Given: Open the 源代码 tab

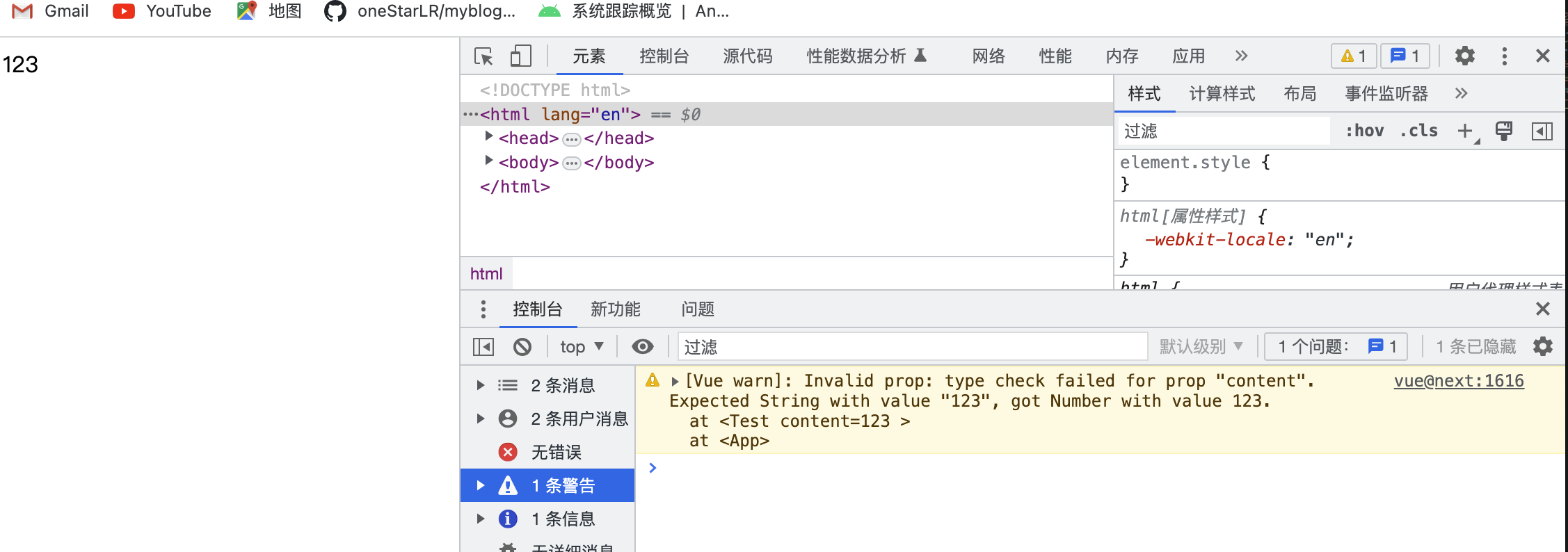Looking at the screenshot, I should click(x=748, y=56).
